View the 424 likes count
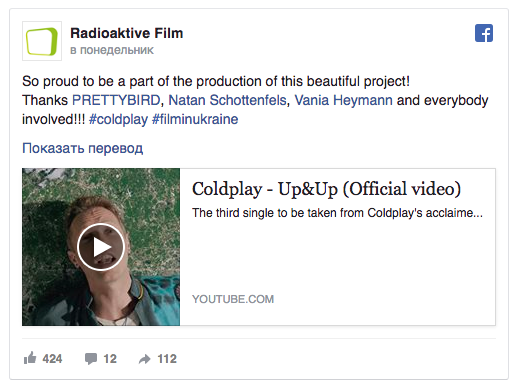The width and height of the screenshot is (518, 386). (x=52, y=359)
